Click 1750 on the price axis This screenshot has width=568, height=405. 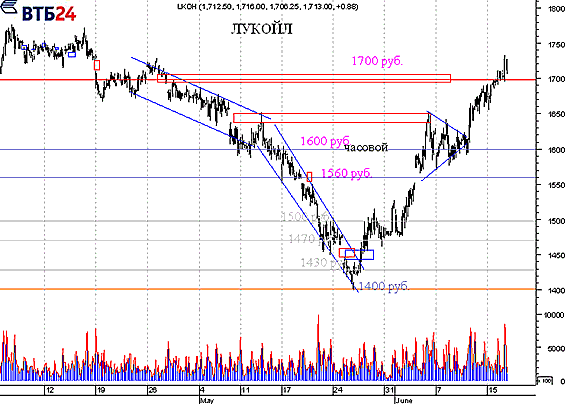click(556, 45)
